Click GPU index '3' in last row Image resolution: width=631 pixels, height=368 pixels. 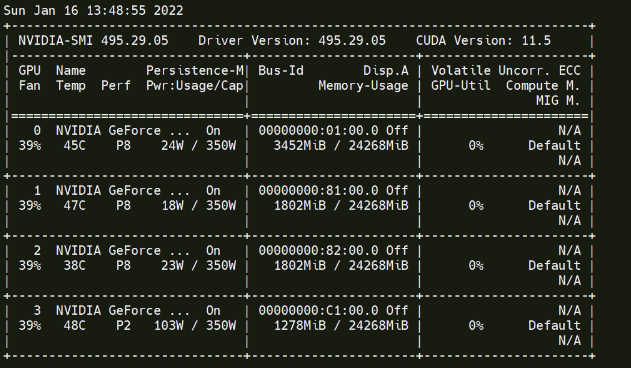click(37, 311)
